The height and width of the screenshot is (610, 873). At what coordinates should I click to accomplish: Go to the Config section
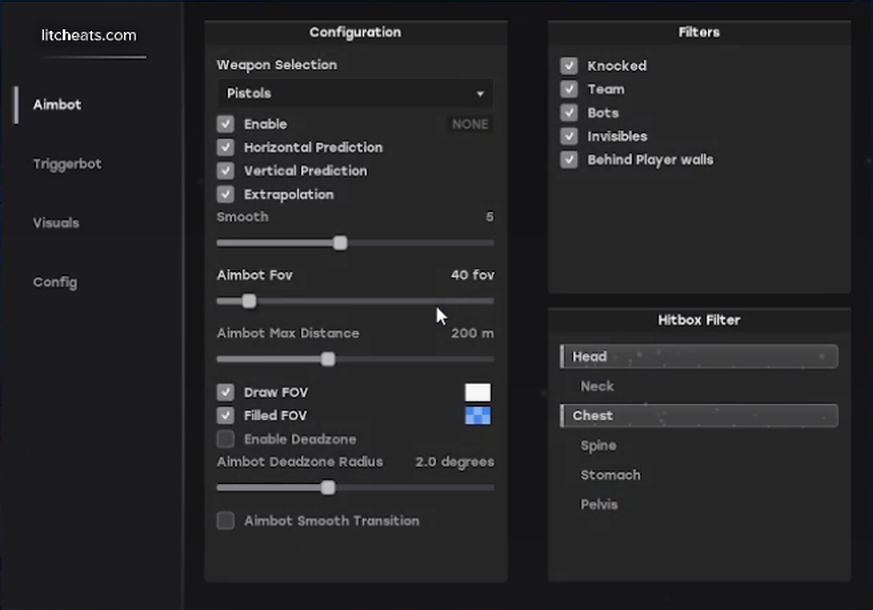click(x=55, y=282)
